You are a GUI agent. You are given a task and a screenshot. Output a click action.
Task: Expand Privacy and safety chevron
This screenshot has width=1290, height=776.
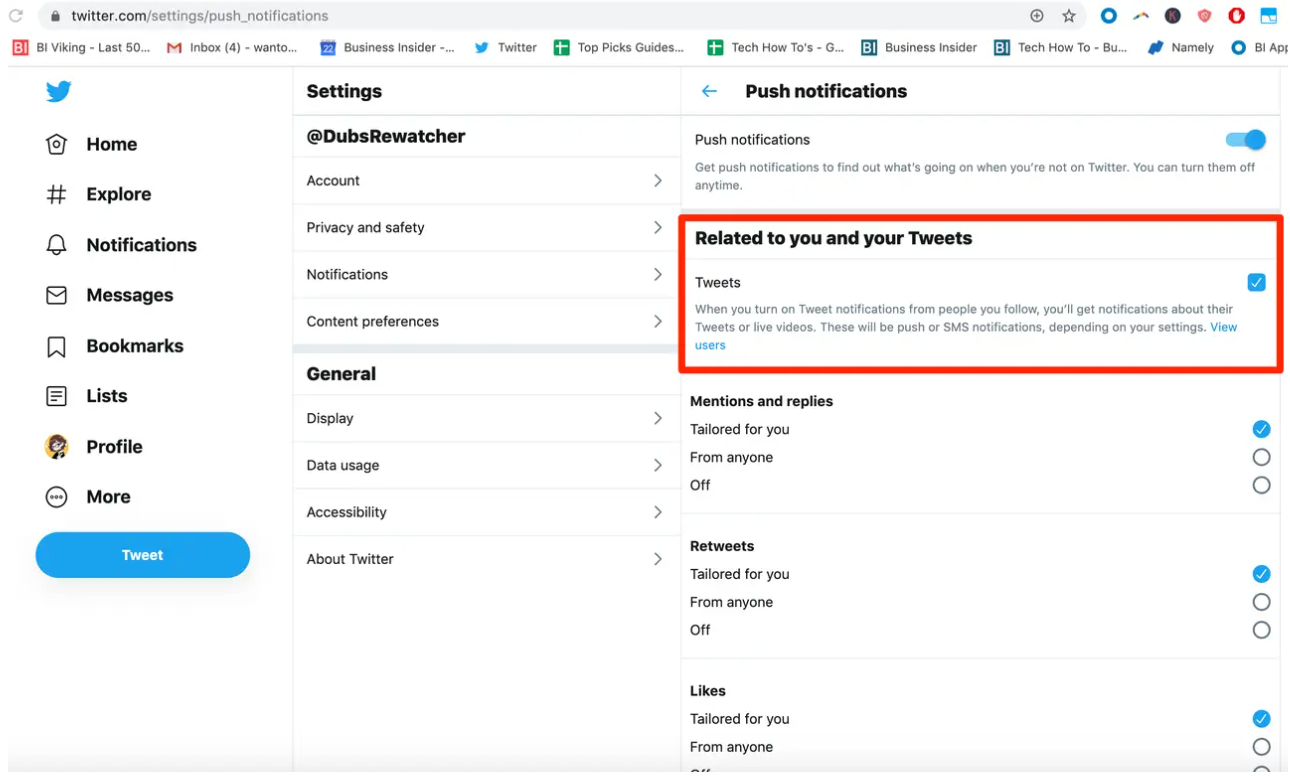point(658,228)
